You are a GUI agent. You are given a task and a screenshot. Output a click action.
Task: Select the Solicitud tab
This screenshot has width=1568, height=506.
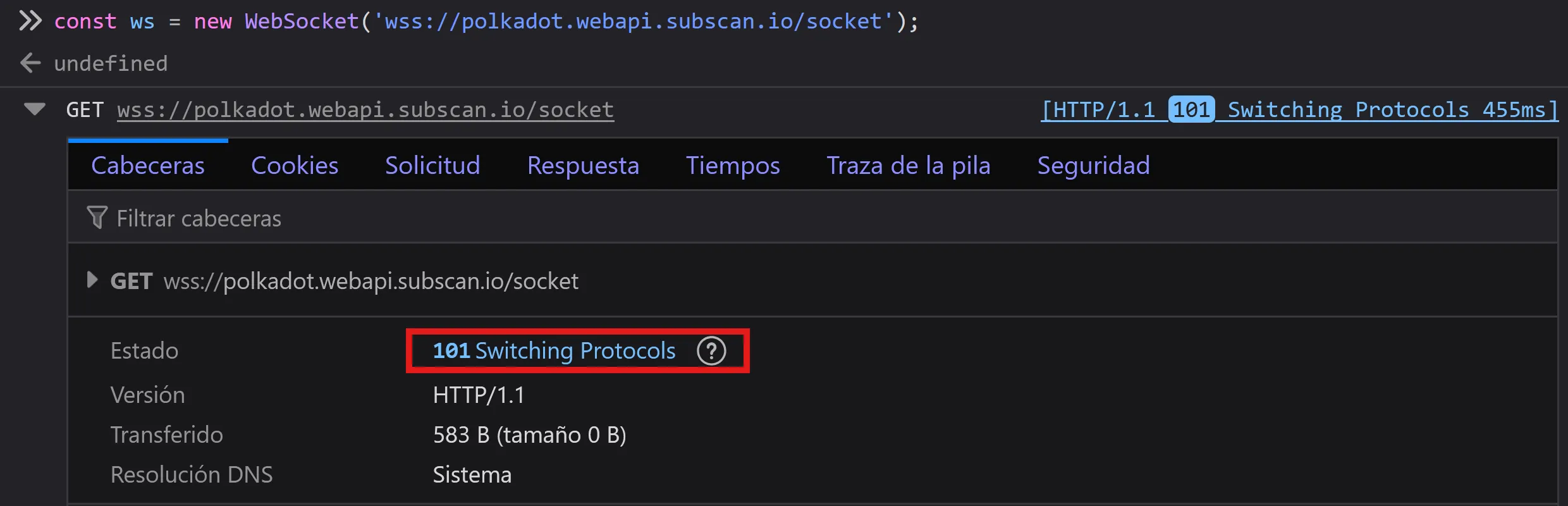coord(432,165)
